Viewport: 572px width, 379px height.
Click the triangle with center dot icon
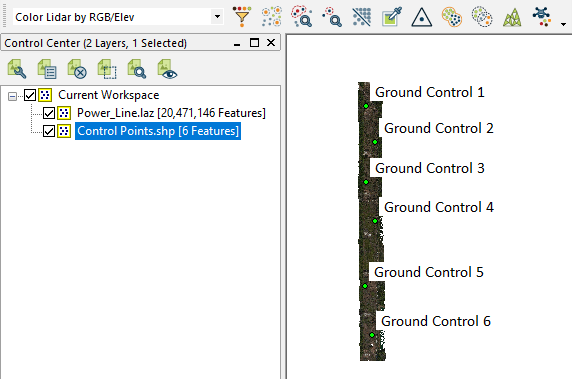pyautogui.click(x=422, y=18)
